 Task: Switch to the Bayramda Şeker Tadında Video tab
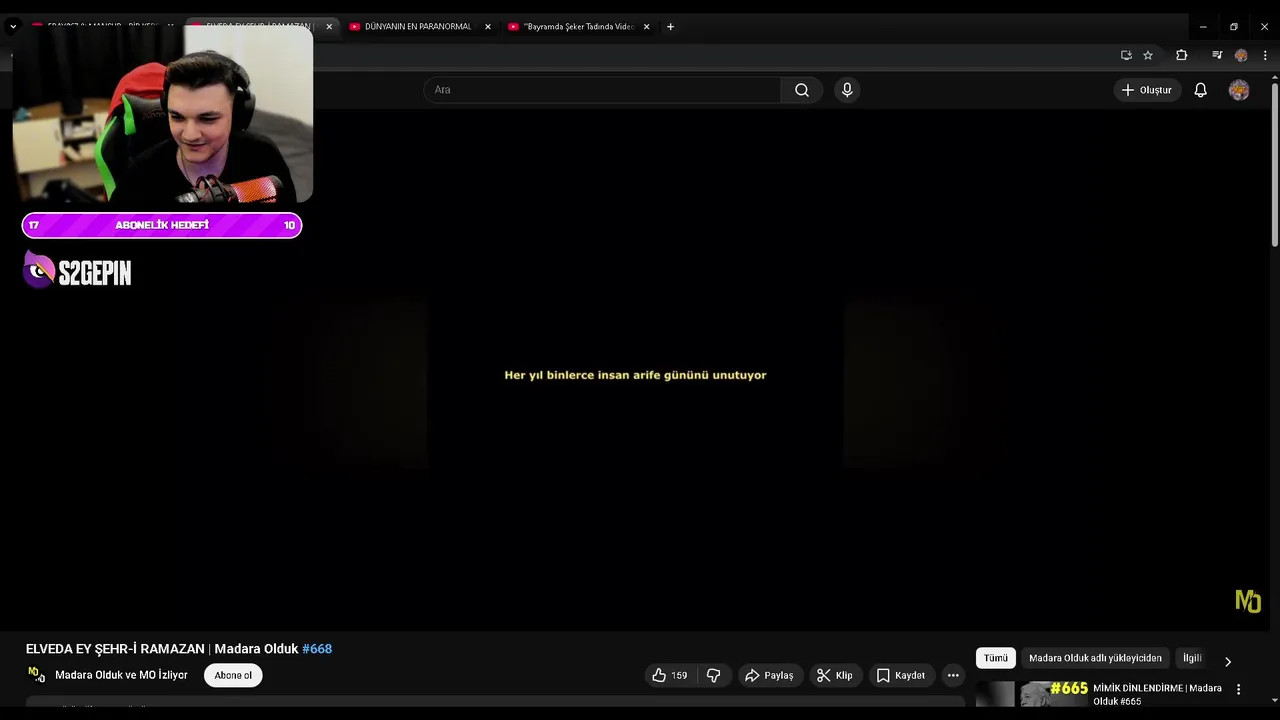[x=579, y=27]
